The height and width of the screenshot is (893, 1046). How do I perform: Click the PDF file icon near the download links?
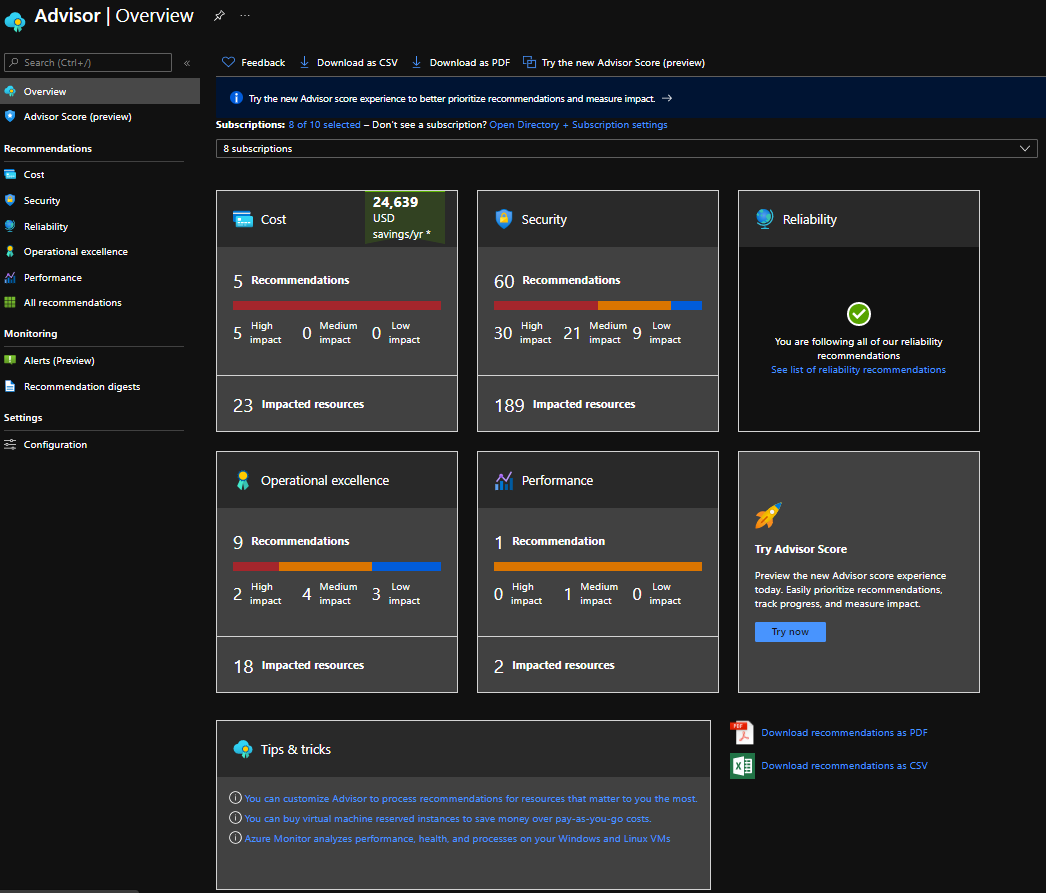click(742, 732)
